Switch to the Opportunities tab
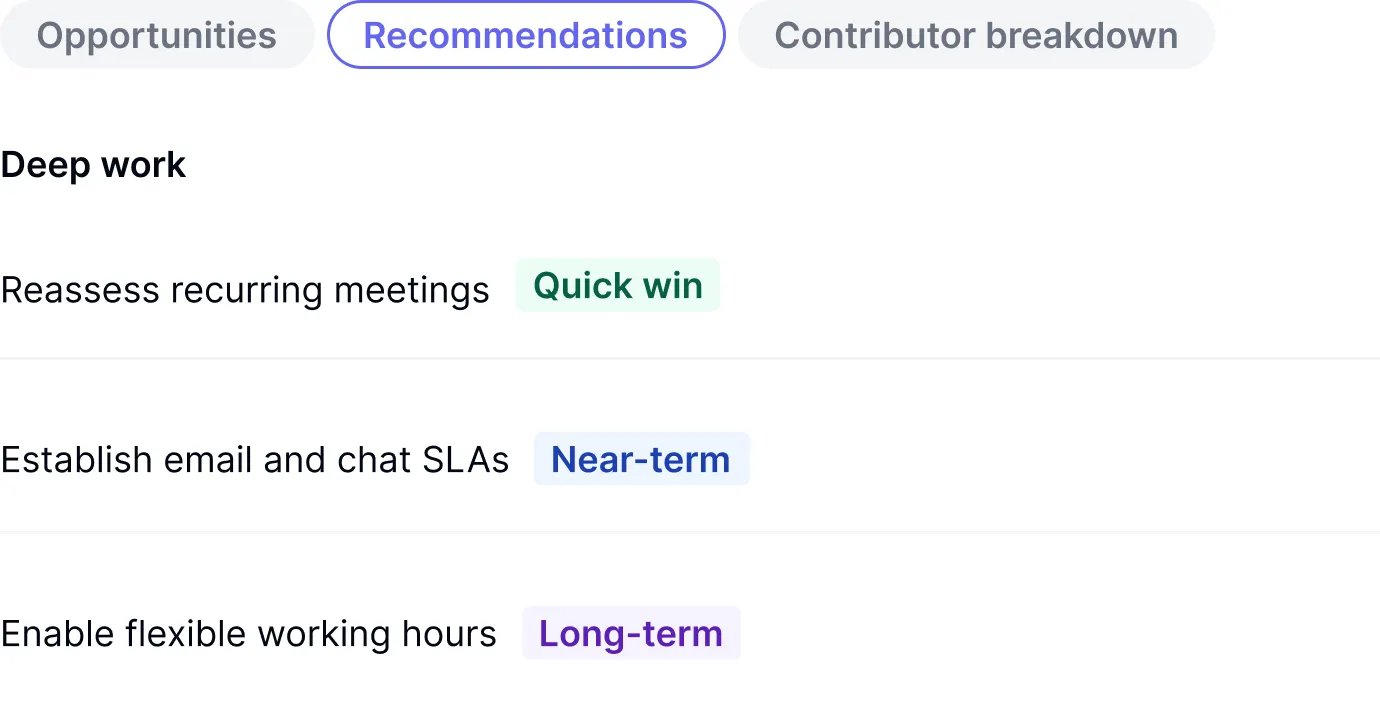 [x=157, y=36]
